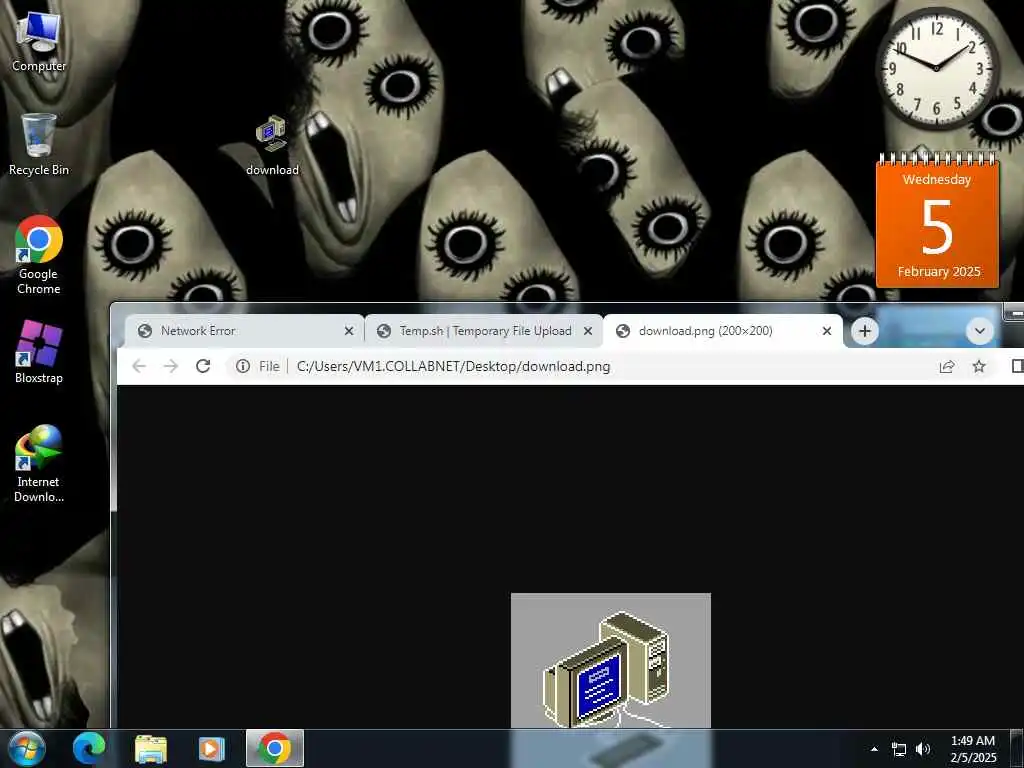The image size is (1024, 768).
Task: Select the download file icon on desktop
Action: (x=272, y=145)
